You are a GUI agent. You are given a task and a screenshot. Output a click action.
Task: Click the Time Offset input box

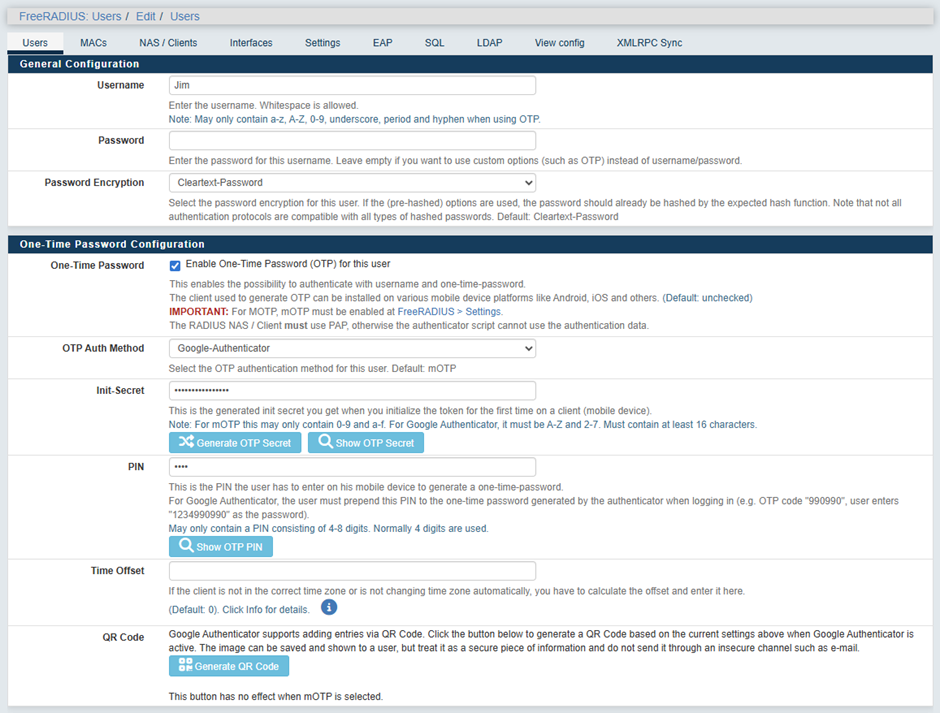pyautogui.click(x=352, y=571)
